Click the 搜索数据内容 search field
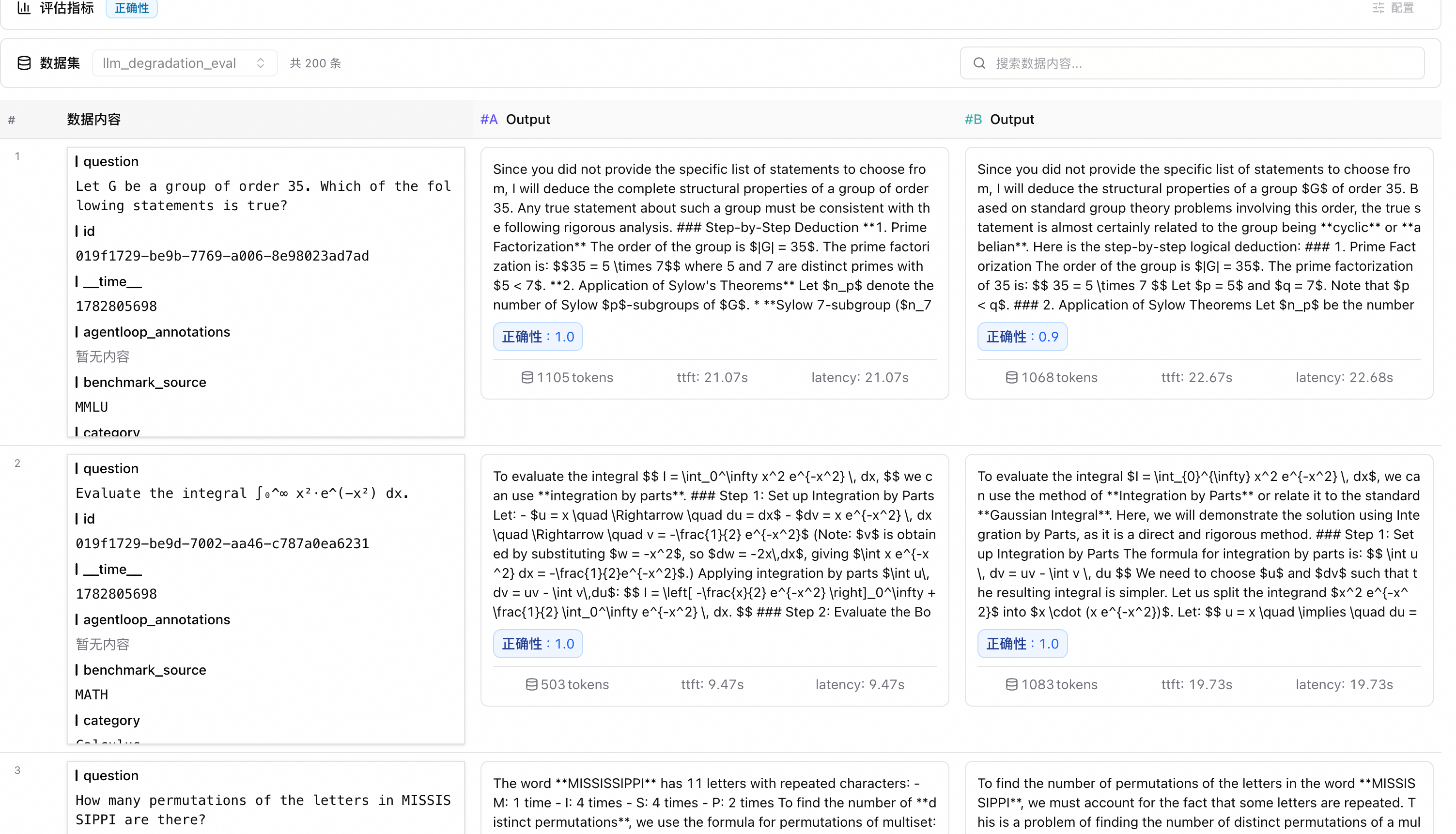The height and width of the screenshot is (834, 1456). tap(1192, 63)
